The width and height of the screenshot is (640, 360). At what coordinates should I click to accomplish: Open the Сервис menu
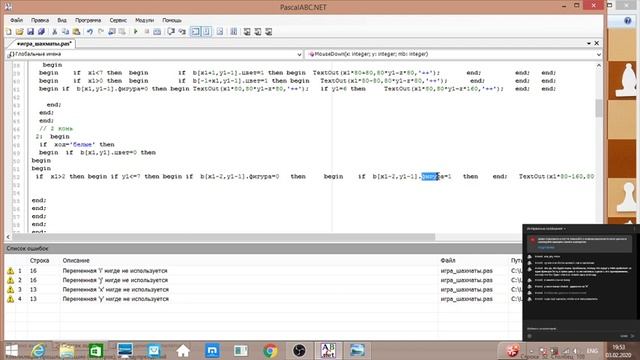tap(118, 20)
